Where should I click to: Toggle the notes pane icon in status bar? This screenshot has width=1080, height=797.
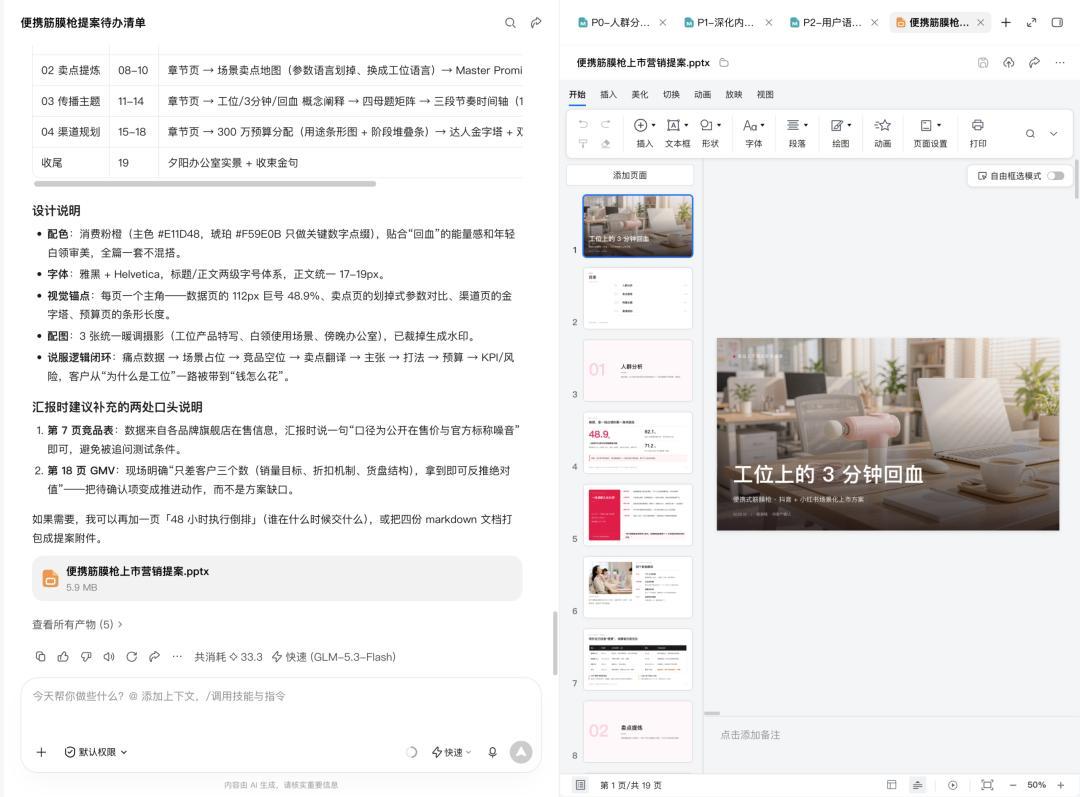[917, 785]
